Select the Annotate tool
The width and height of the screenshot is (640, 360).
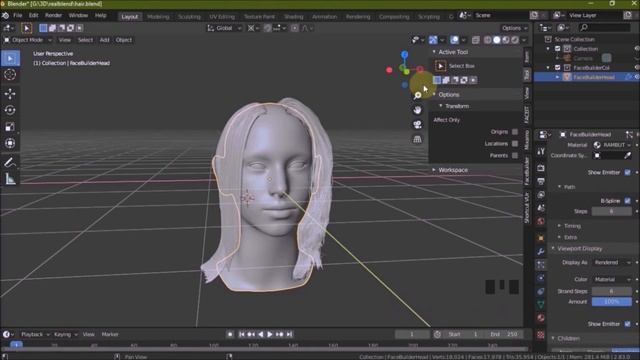[x=10, y=162]
